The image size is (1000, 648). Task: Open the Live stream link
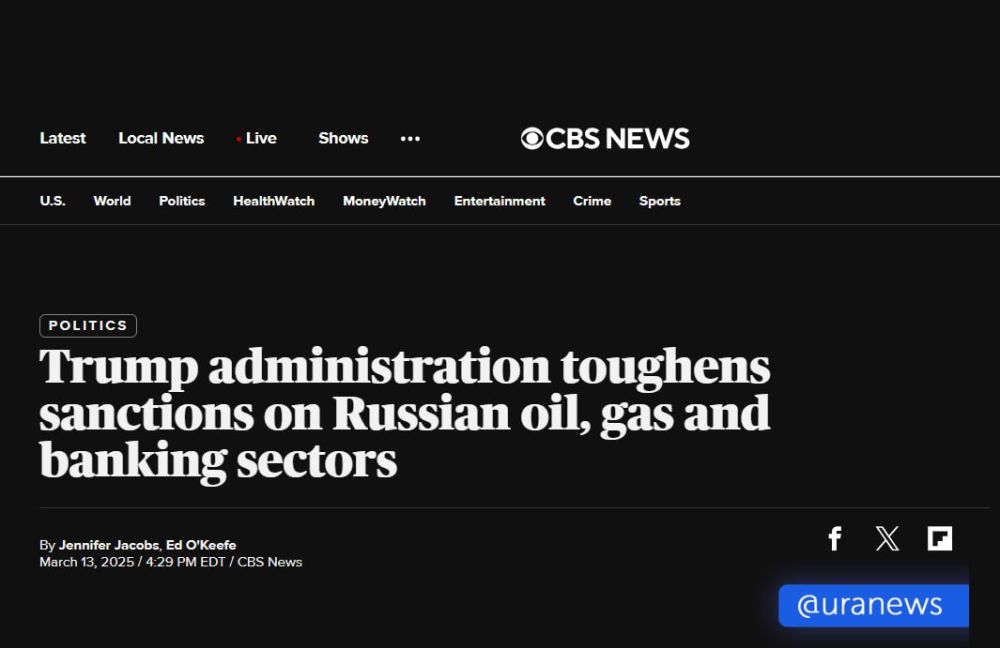[261, 138]
